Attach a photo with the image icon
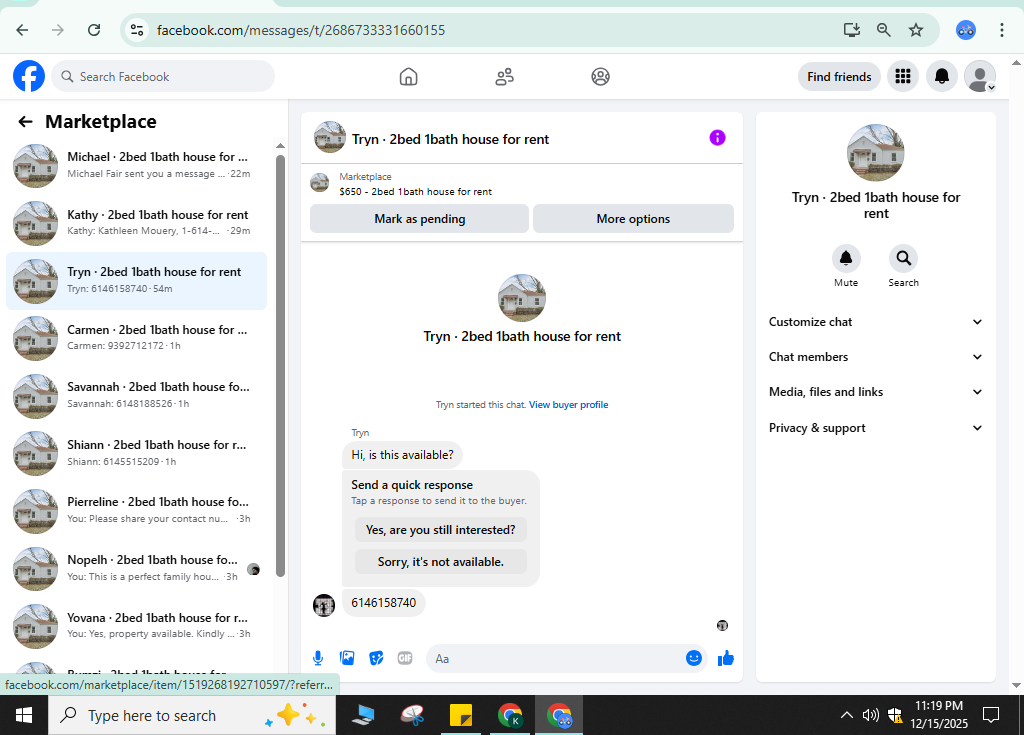Screen dimensions: 1024x735 [347, 658]
